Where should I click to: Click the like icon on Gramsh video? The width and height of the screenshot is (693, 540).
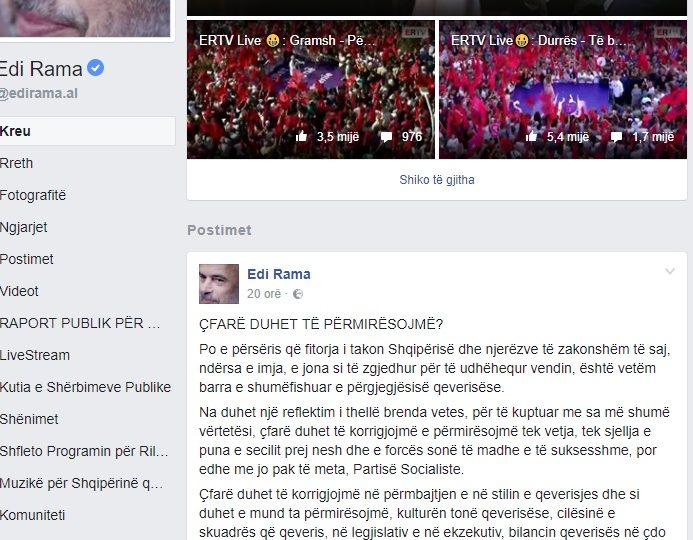(x=301, y=136)
